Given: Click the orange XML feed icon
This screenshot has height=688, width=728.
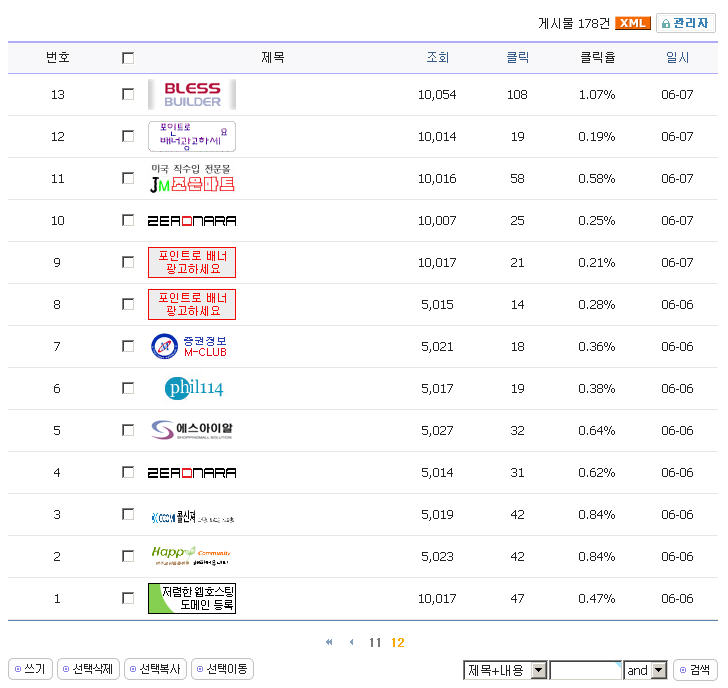Looking at the screenshot, I should 633,23.
